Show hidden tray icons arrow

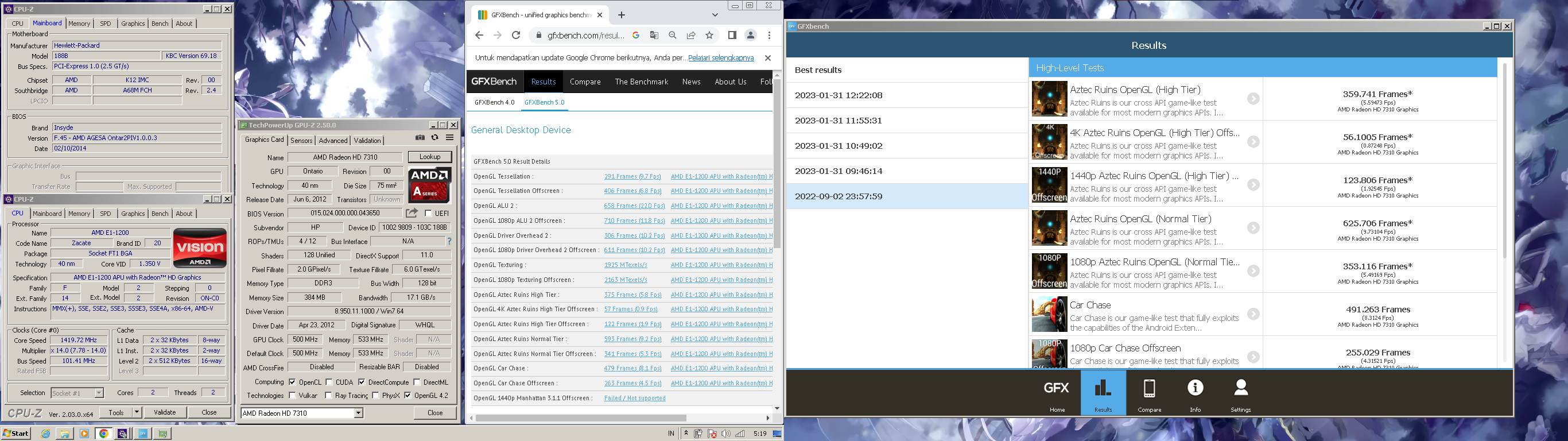point(686,434)
